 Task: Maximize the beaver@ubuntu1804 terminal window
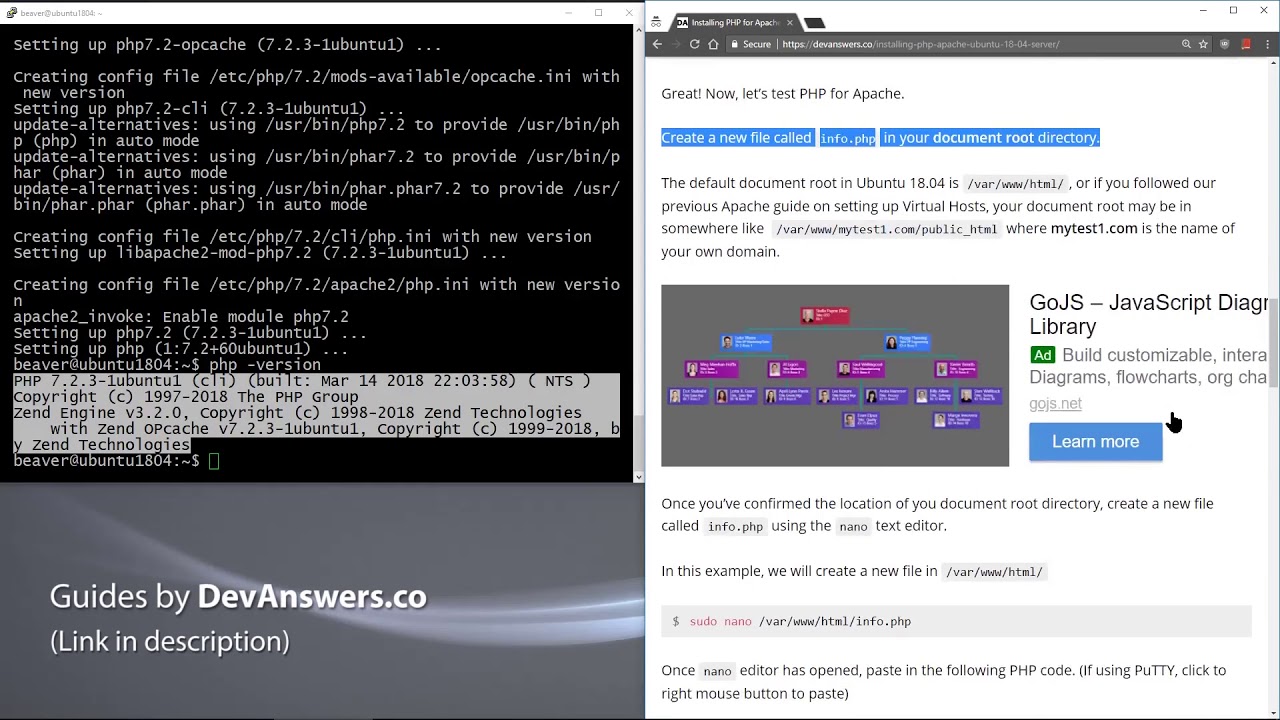pos(598,12)
